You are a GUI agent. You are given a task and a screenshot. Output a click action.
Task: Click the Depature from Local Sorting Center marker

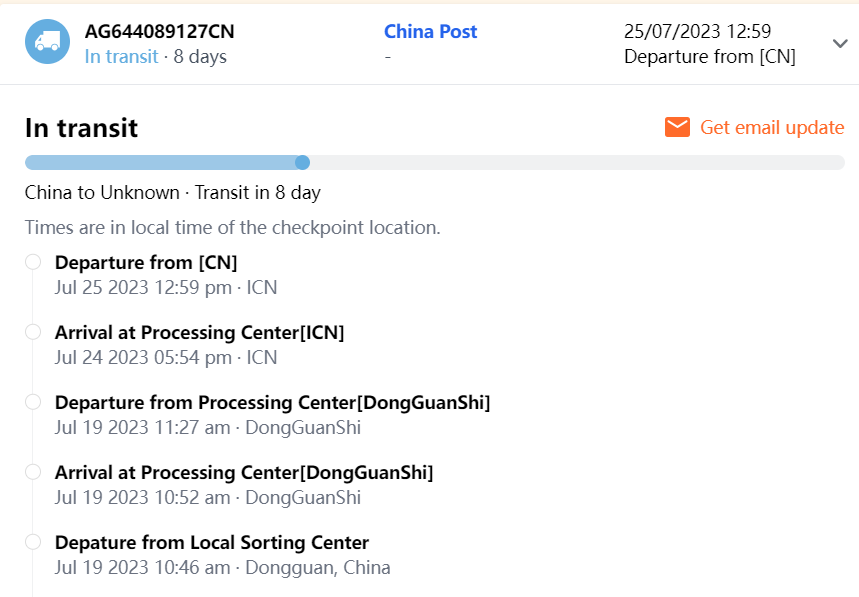[33, 542]
